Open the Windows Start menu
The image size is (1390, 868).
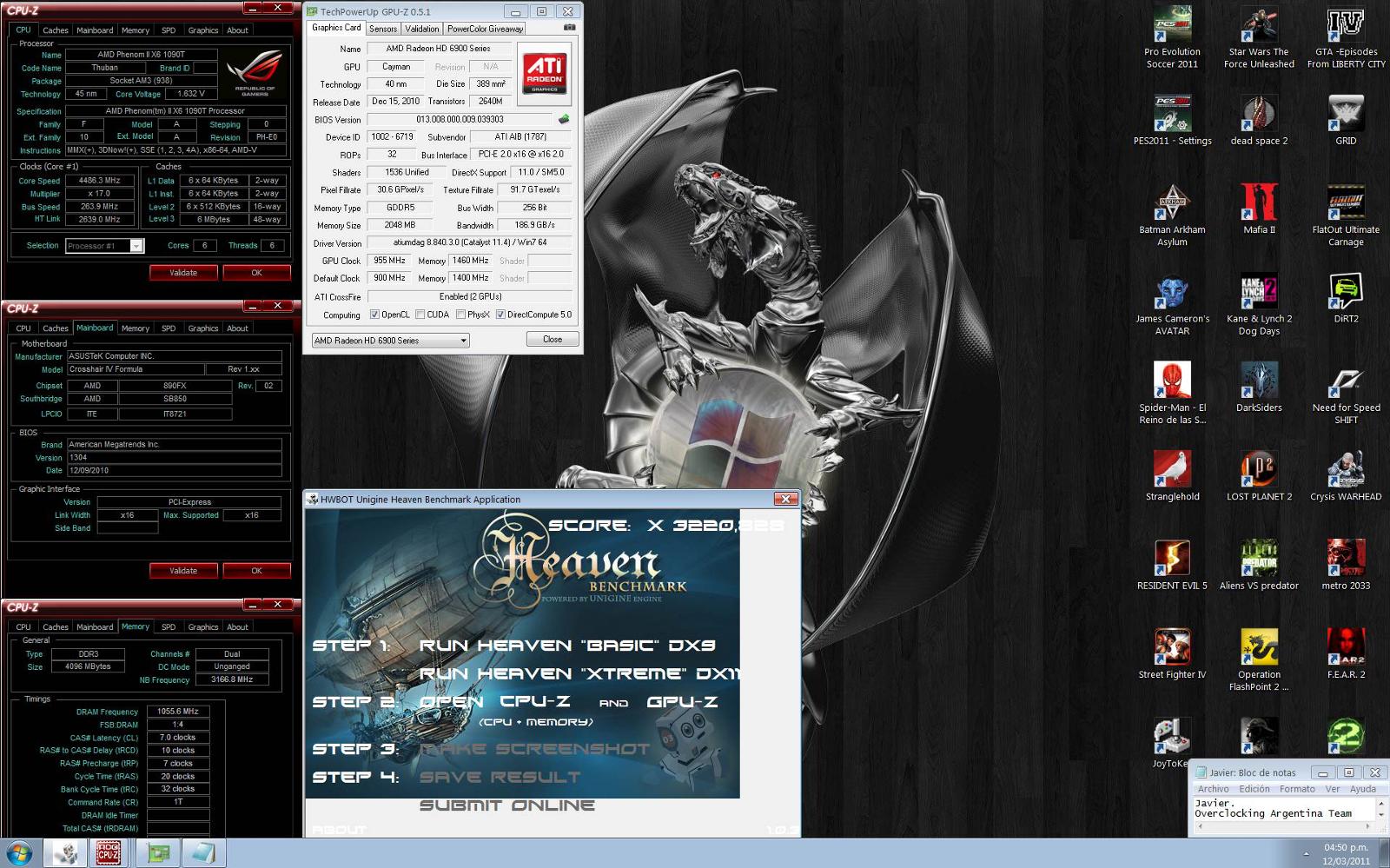[x=19, y=853]
